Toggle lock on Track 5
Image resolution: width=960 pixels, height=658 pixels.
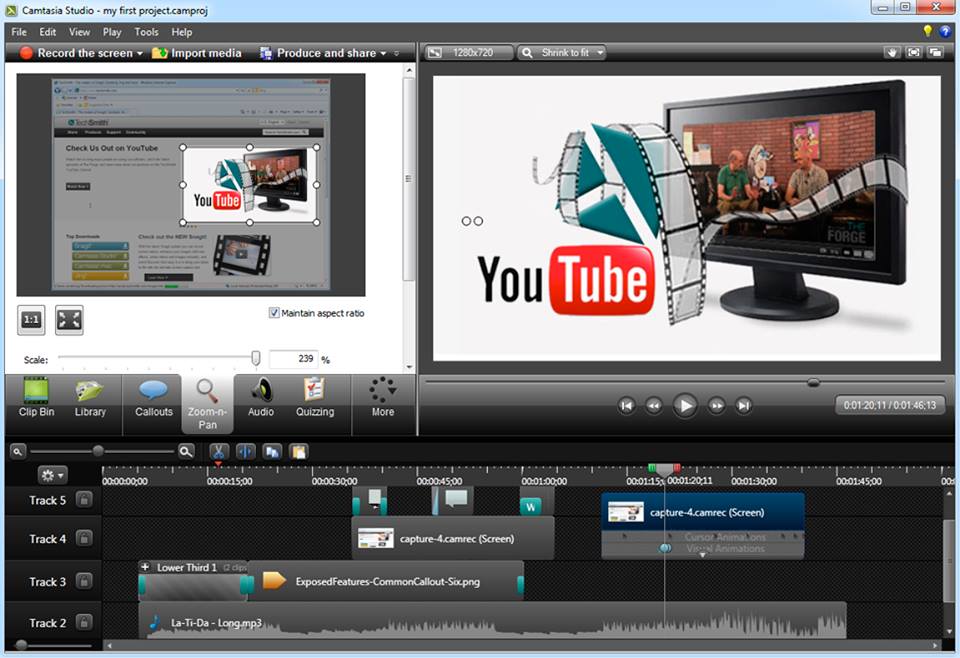coord(85,500)
